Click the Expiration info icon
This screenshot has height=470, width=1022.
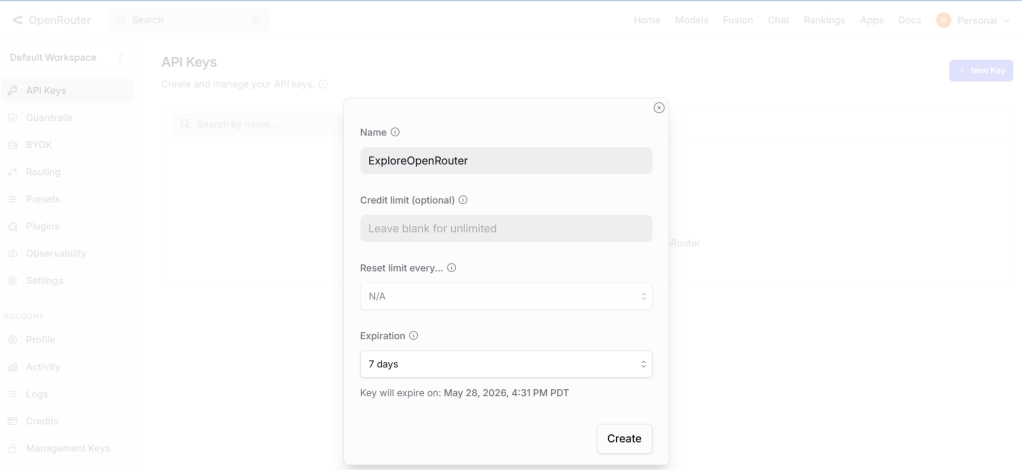point(413,336)
